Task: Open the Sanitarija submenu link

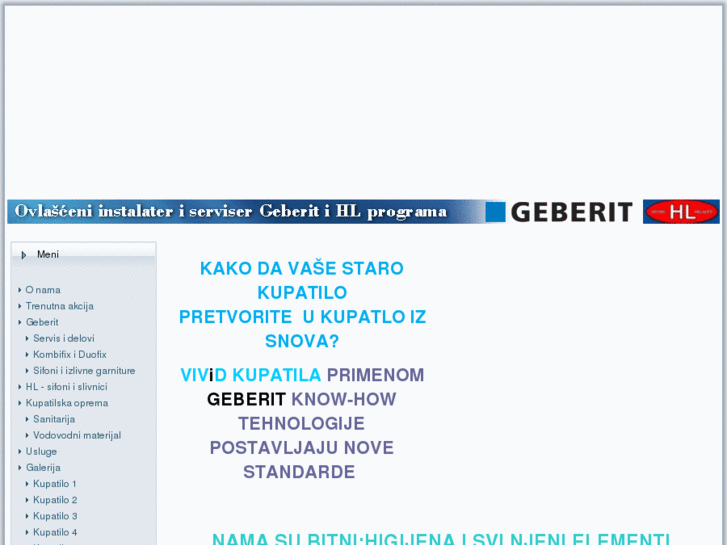Action: click(54, 419)
